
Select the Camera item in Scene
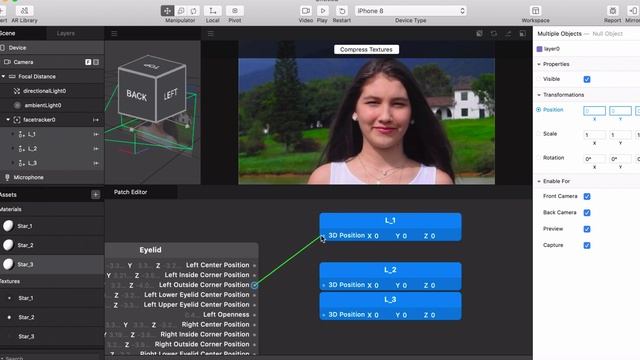[52, 62]
